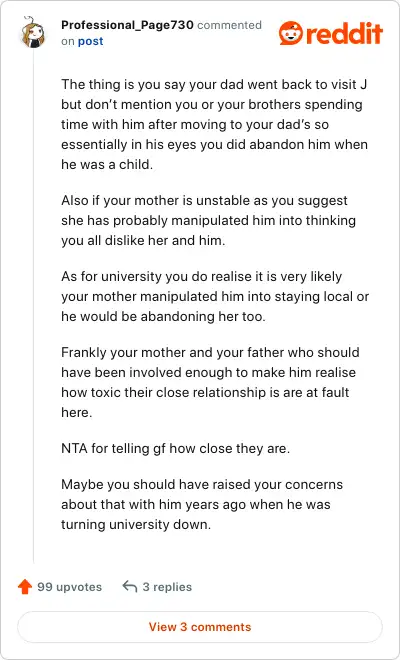
Task: Click the 'NTA for telling gf' sentence
Action: pyautogui.click(x=176, y=448)
